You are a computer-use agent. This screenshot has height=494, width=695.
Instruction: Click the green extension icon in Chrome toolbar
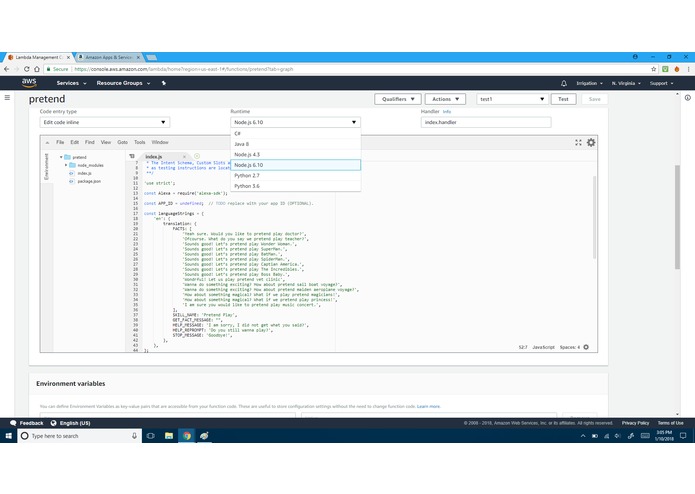[665, 69]
